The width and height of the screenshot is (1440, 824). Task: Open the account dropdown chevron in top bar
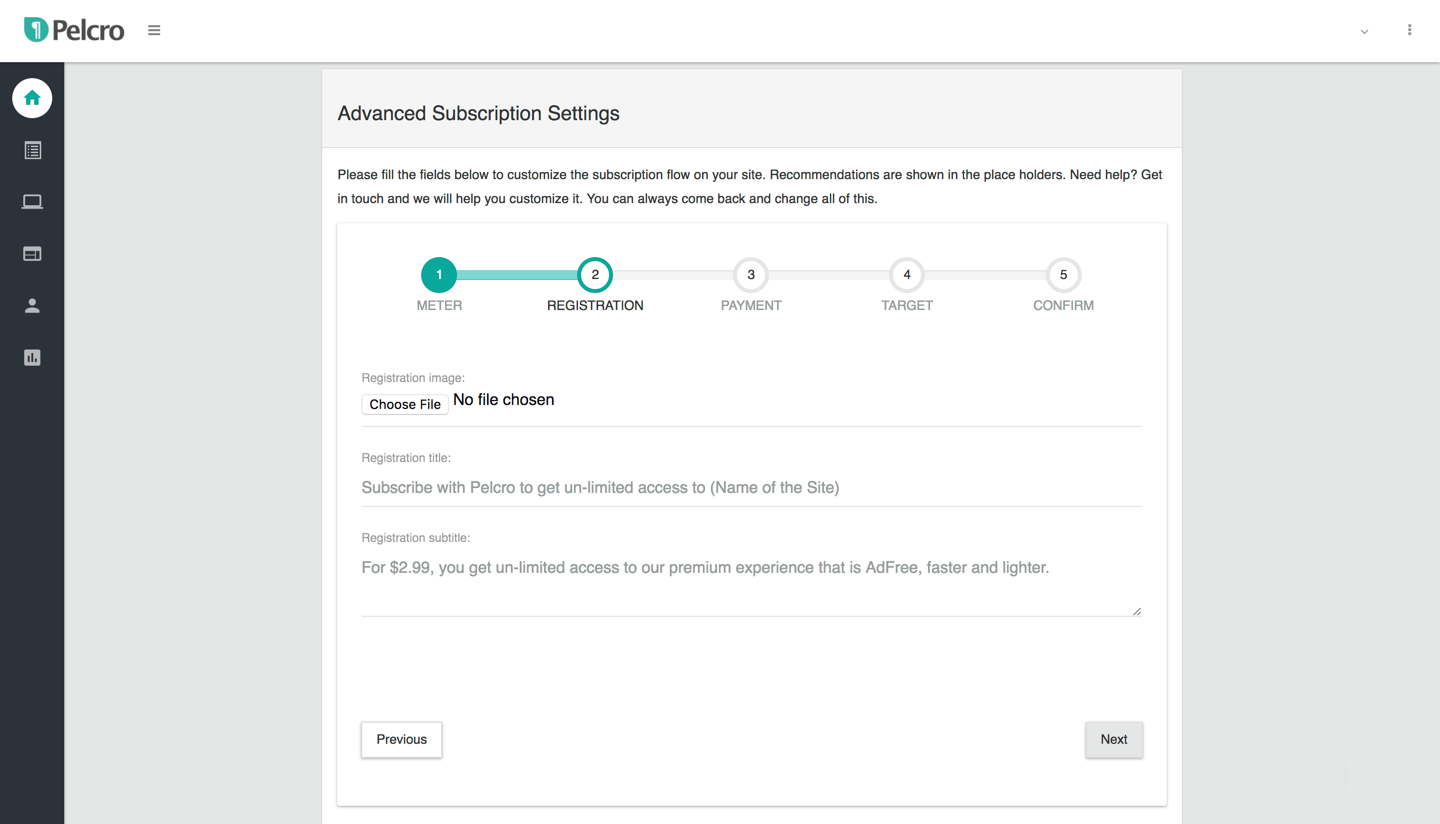[1364, 31]
